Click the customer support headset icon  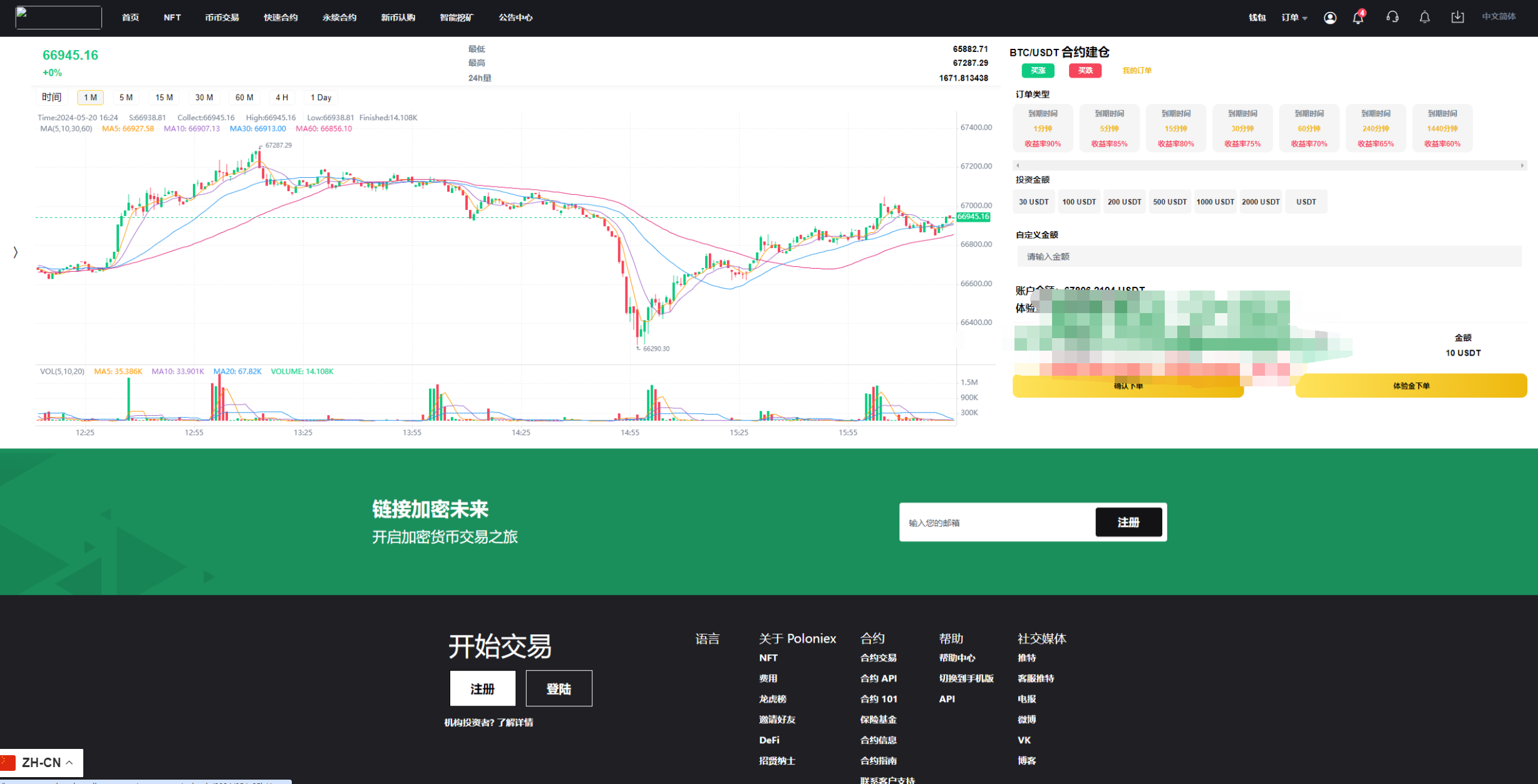tap(1392, 18)
